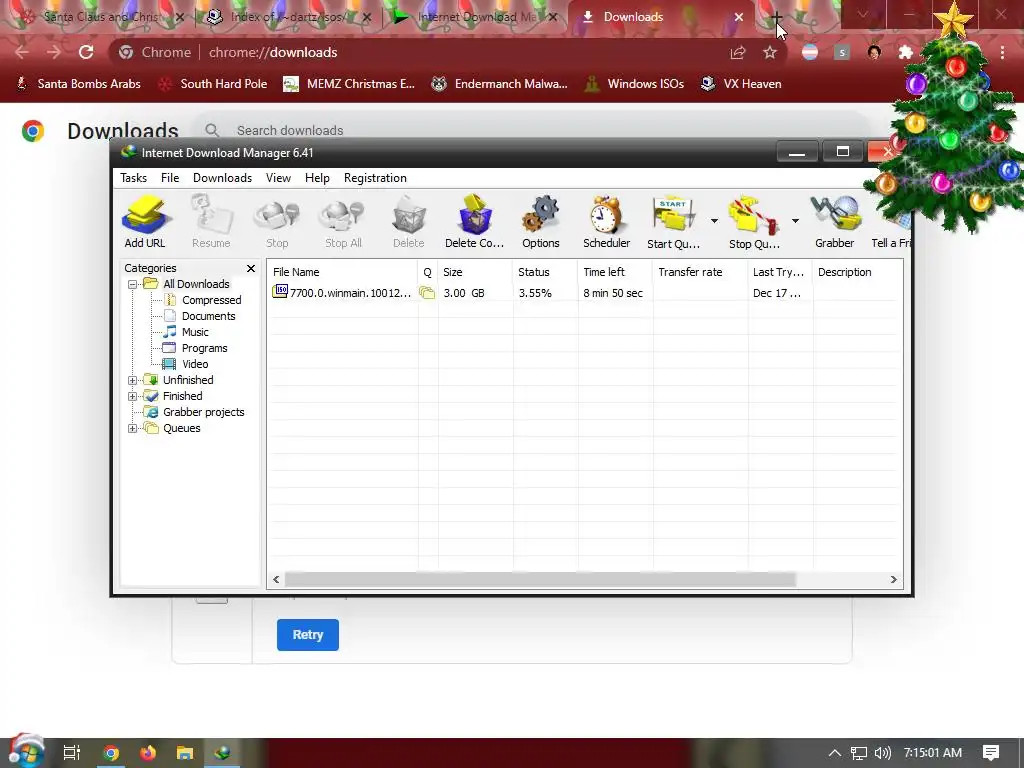Select Grabber projects in tree
1024x768 pixels.
[x=203, y=412]
